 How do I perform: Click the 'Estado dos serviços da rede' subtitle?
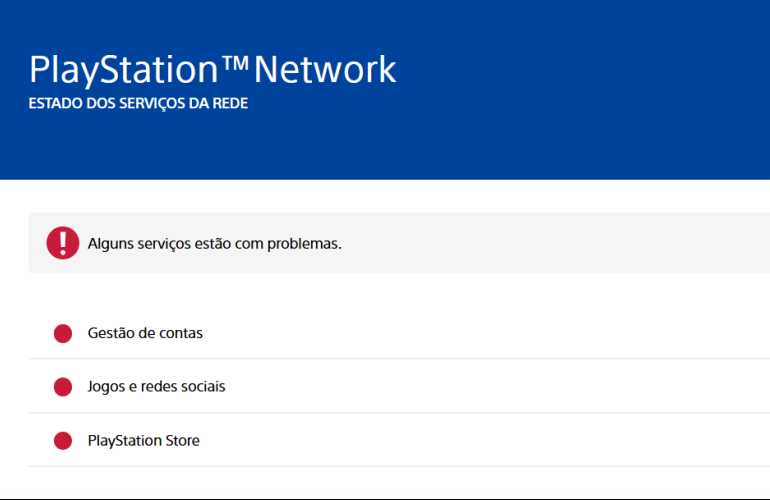pos(138,104)
